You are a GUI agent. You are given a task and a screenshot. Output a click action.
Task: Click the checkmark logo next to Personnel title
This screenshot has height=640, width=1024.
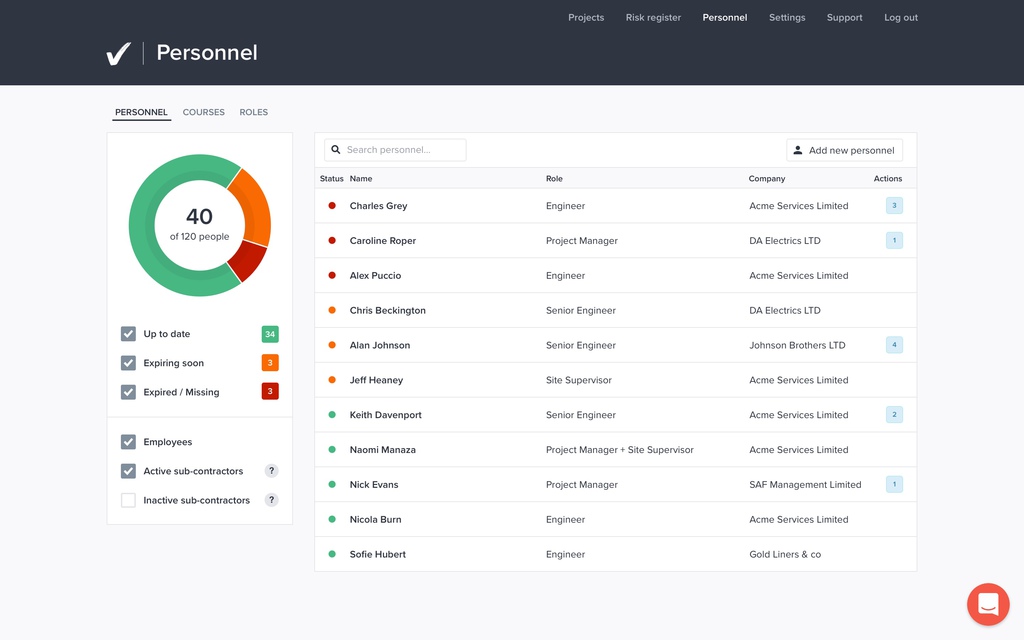(119, 53)
